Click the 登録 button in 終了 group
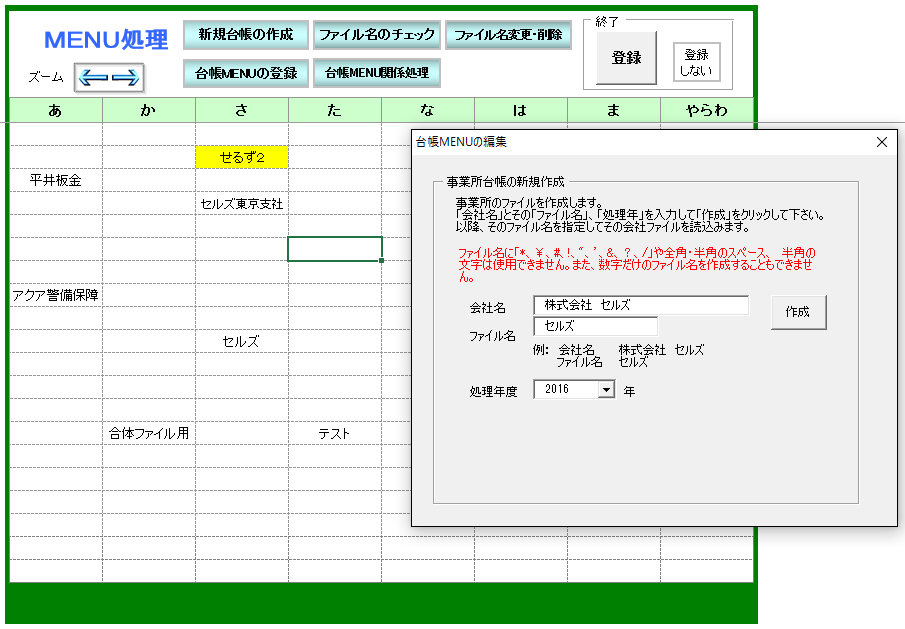905x629 pixels. 626,58
